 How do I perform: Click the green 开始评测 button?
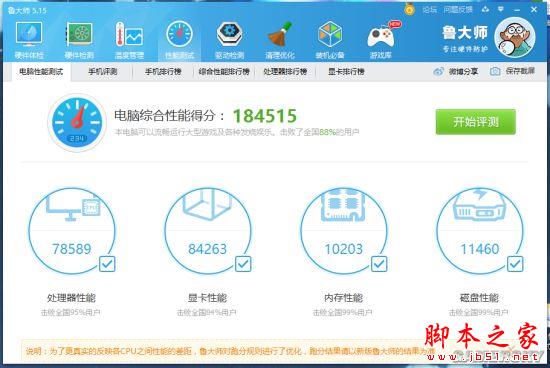(x=476, y=122)
